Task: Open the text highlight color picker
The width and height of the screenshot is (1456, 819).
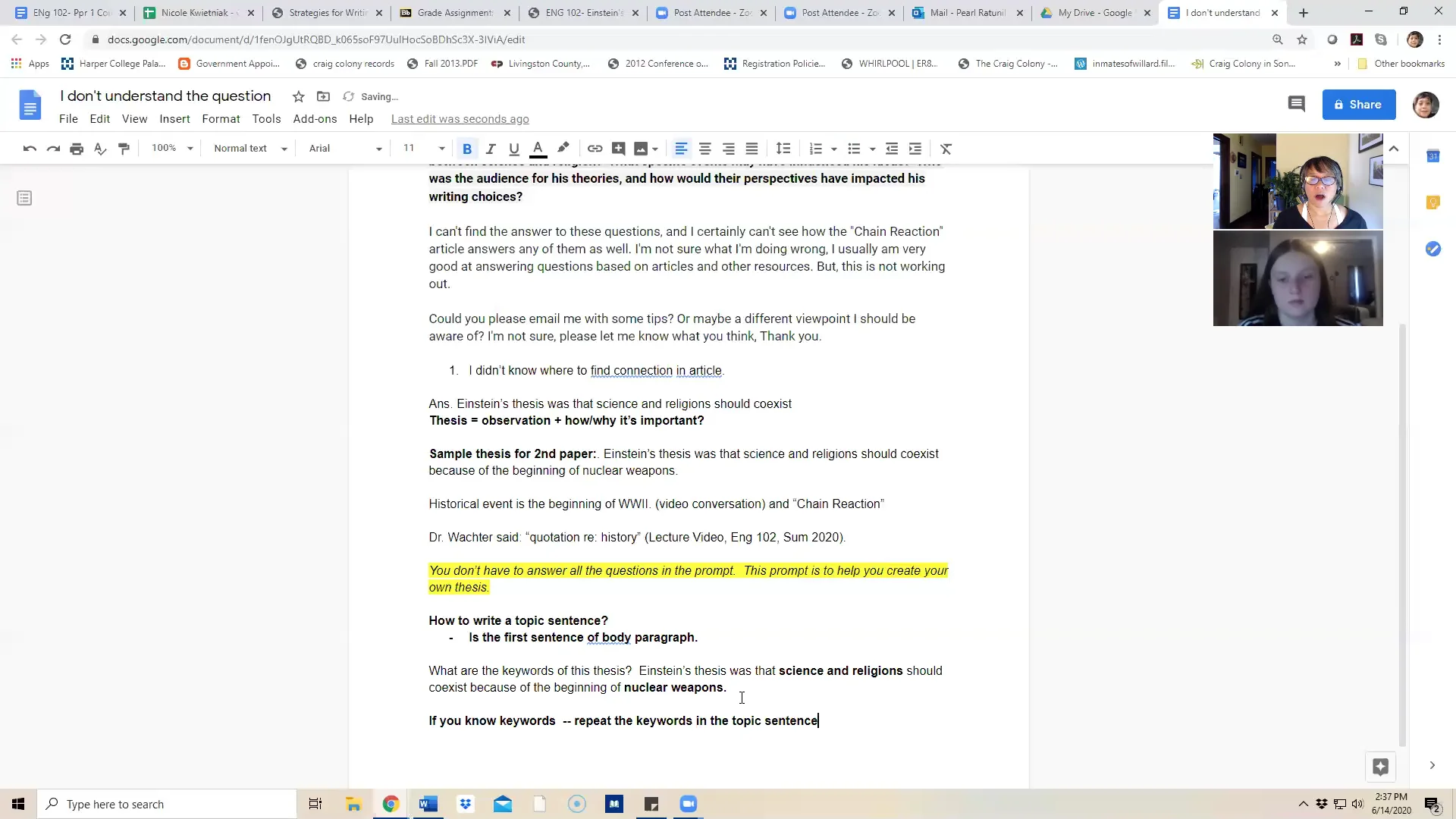Action: click(x=564, y=149)
